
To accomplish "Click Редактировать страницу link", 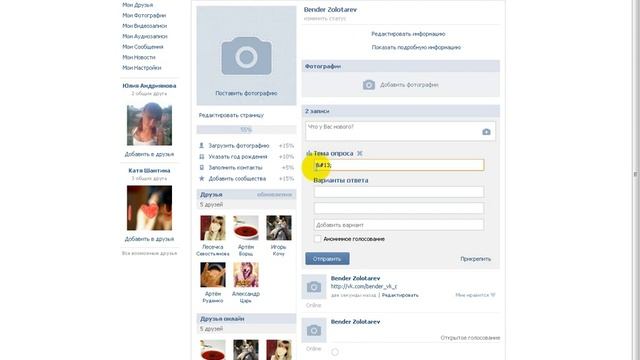I will pos(231,115).
